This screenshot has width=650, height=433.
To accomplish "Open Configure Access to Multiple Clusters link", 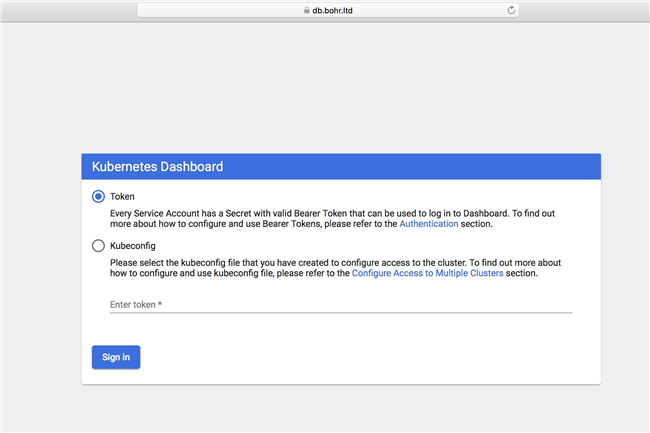I will coord(427,273).
